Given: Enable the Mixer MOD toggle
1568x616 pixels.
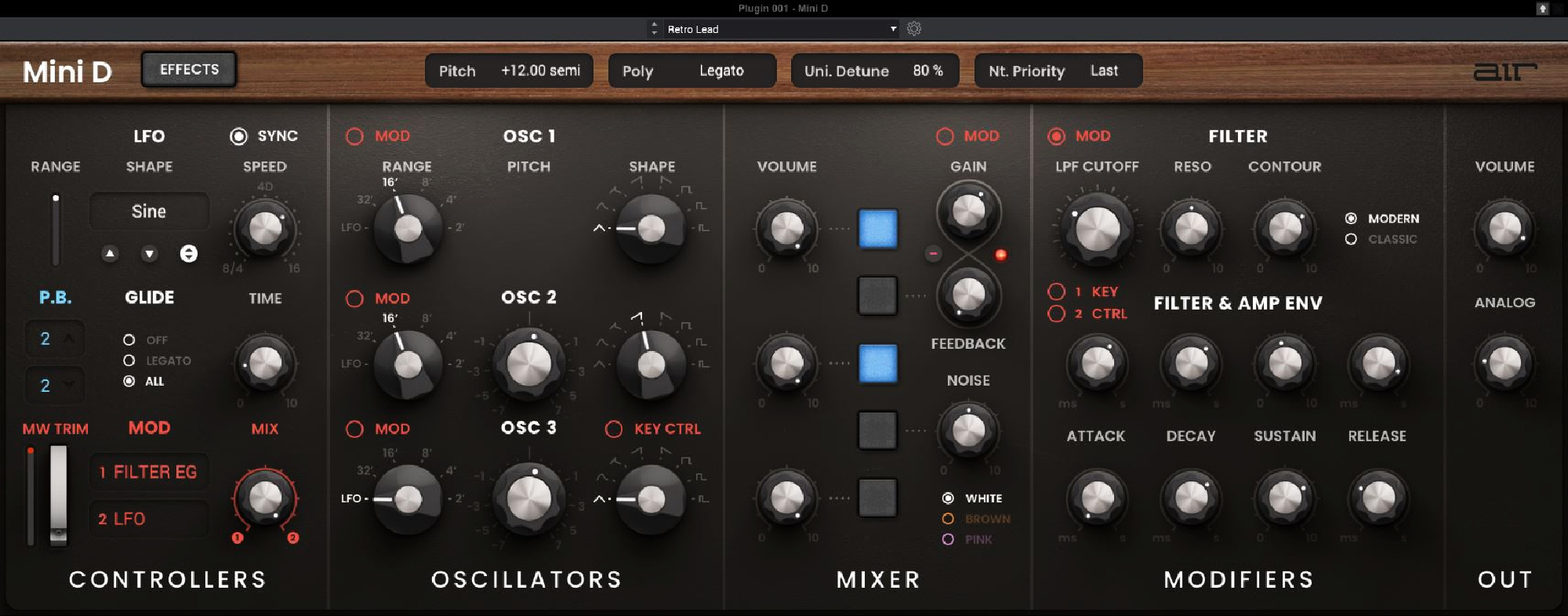Looking at the screenshot, I should [x=945, y=136].
